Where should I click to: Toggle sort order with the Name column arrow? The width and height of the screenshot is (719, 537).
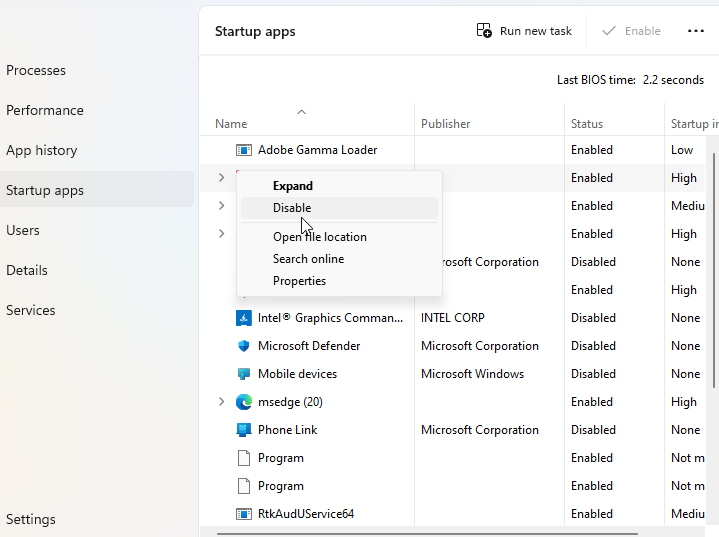pos(301,112)
